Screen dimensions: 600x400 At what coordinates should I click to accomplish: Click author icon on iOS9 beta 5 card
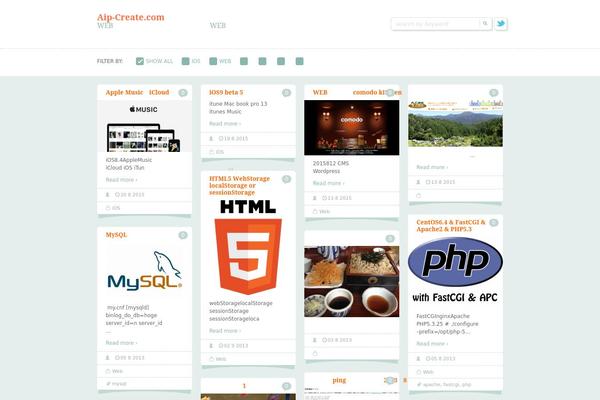tap(211, 139)
